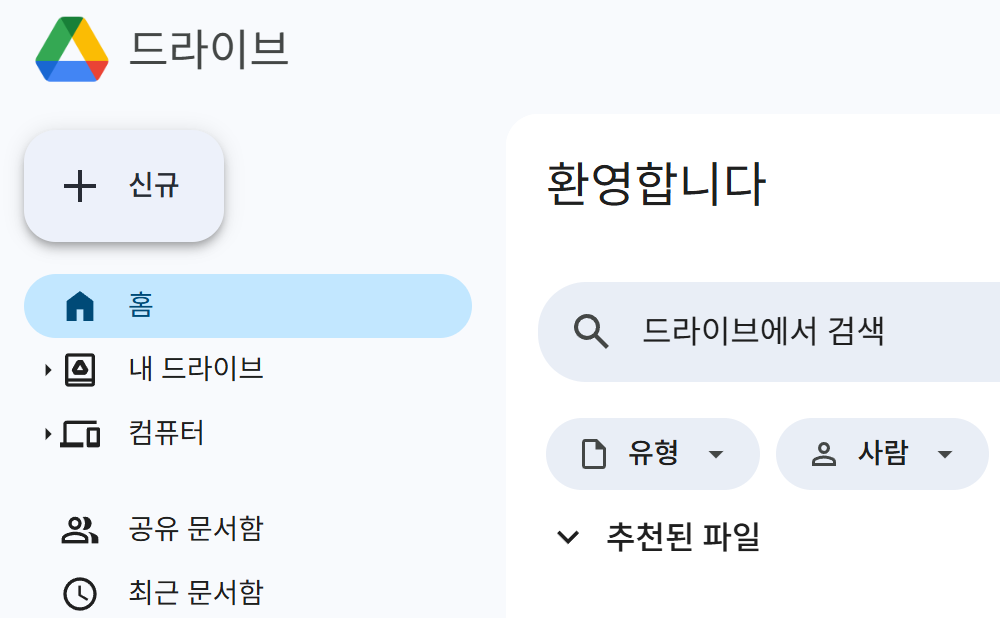Click the plus icon on the 신규 button
Screen dimensions: 1000x618
80,186
